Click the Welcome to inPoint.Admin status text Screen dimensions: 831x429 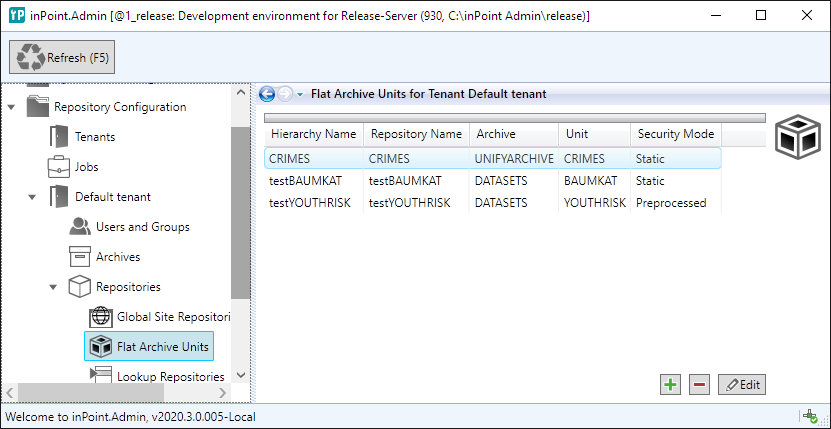click(x=130, y=417)
